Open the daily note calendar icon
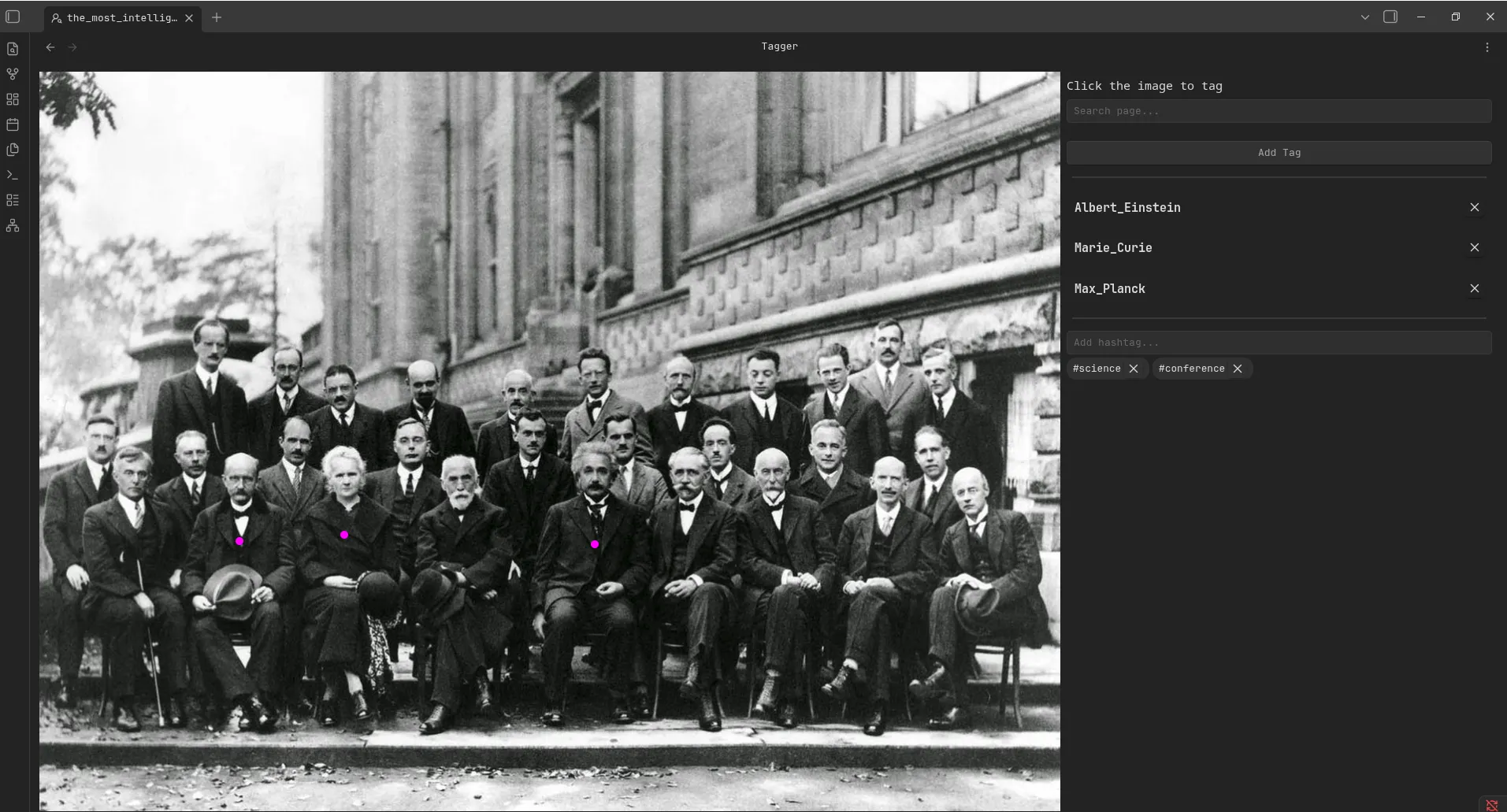The height and width of the screenshot is (812, 1507). click(x=13, y=124)
